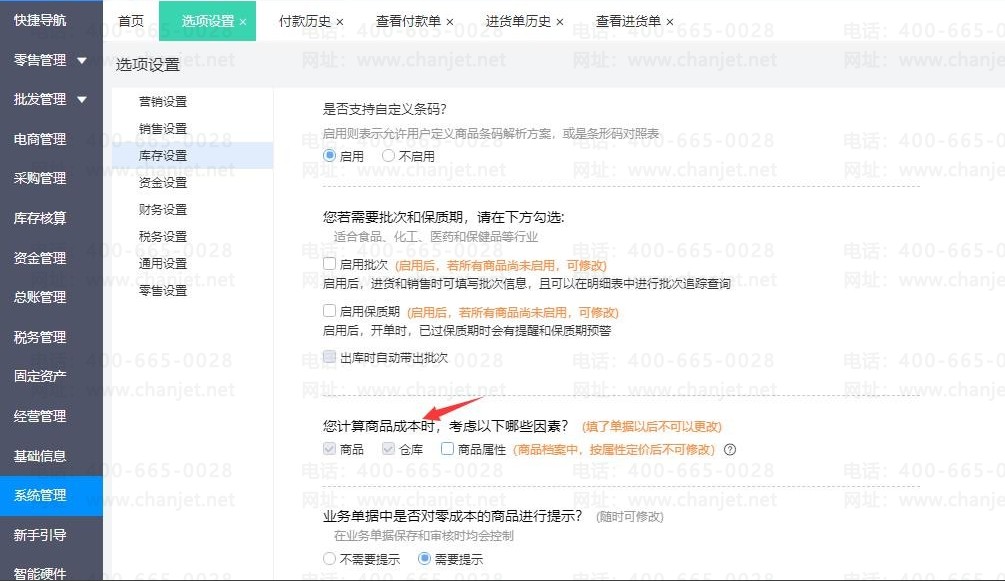Click the 适合食品、化工、医药和保健品等行业 hint text
Viewport: 1005px width, 581px height.
436,237
